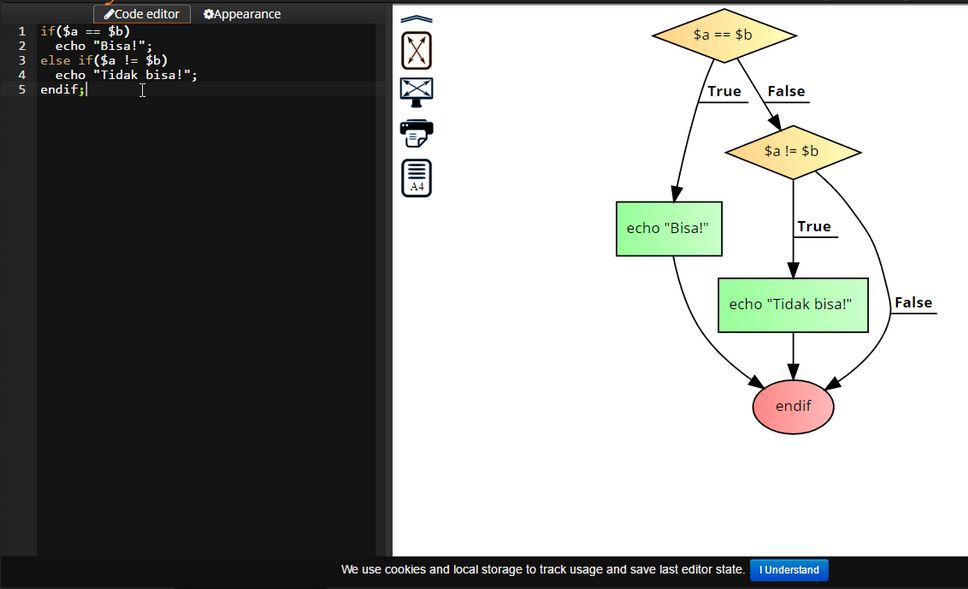This screenshot has width=968, height=589.
Task: Click the gear icon on Appearance tab
Action: pyautogui.click(x=208, y=13)
